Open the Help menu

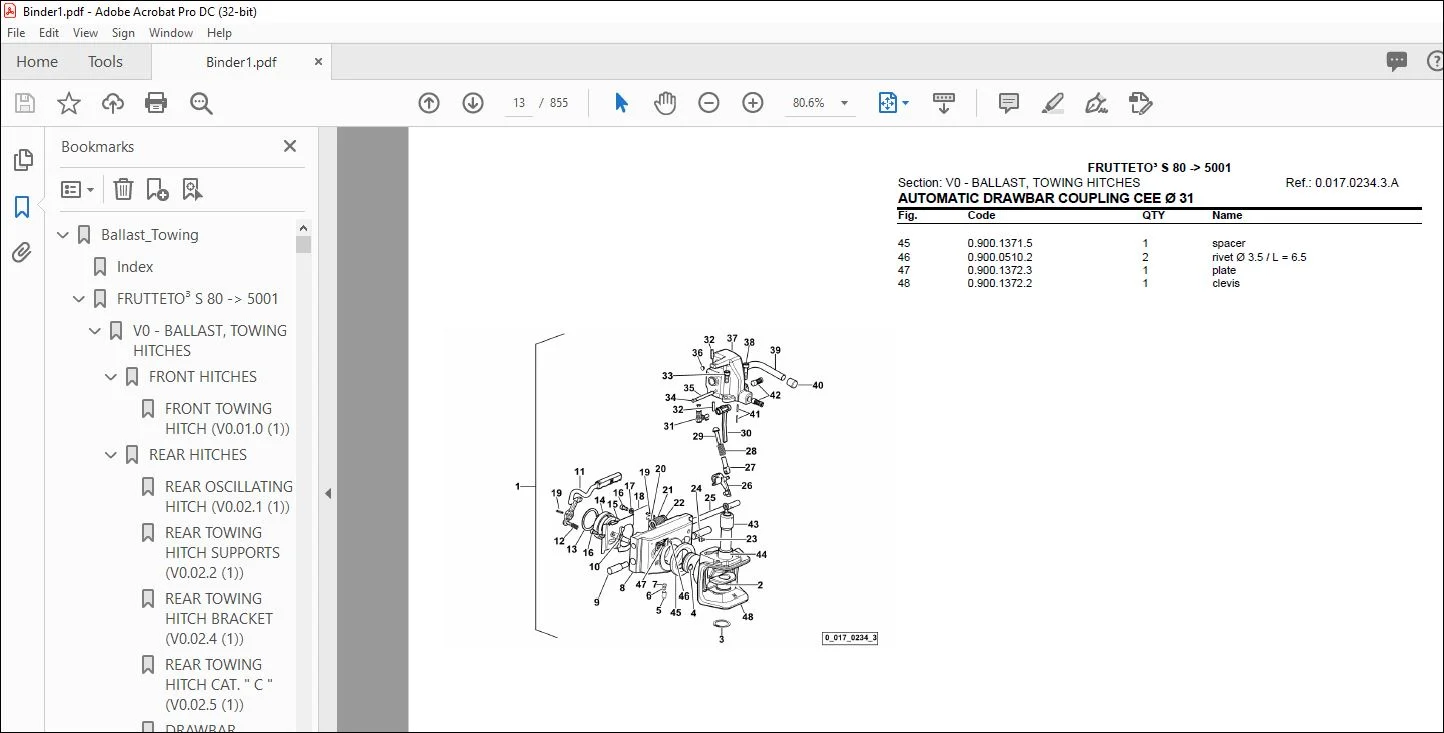[219, 33]
